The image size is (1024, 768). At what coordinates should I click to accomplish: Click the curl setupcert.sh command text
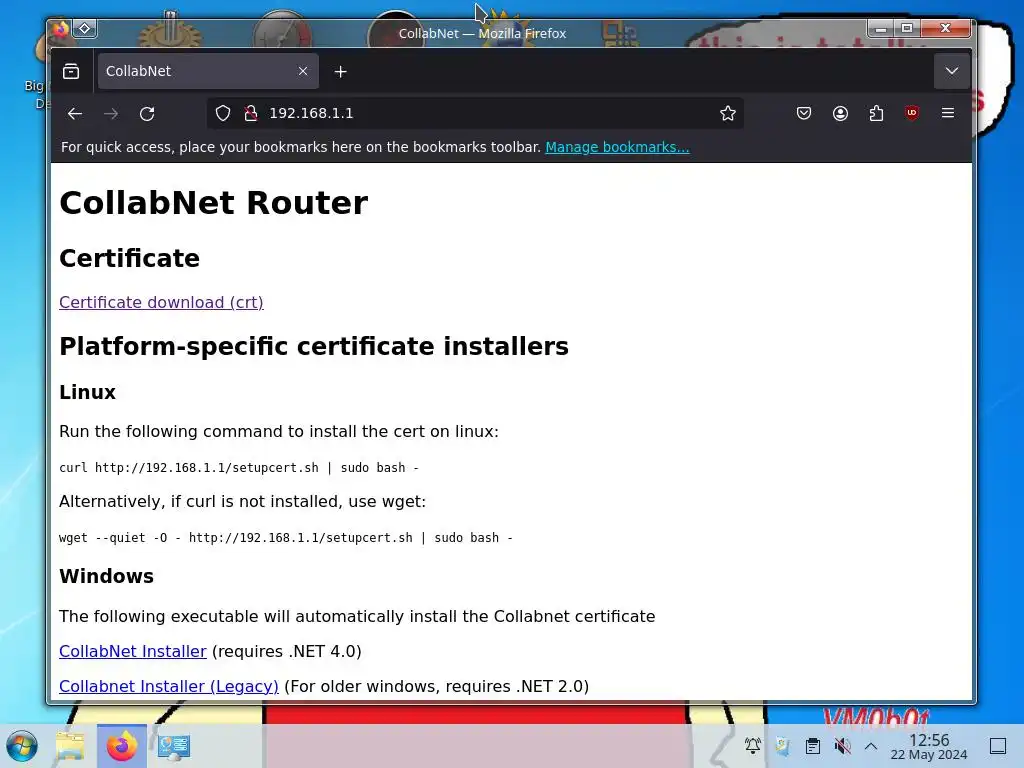(x=239, y=468)
